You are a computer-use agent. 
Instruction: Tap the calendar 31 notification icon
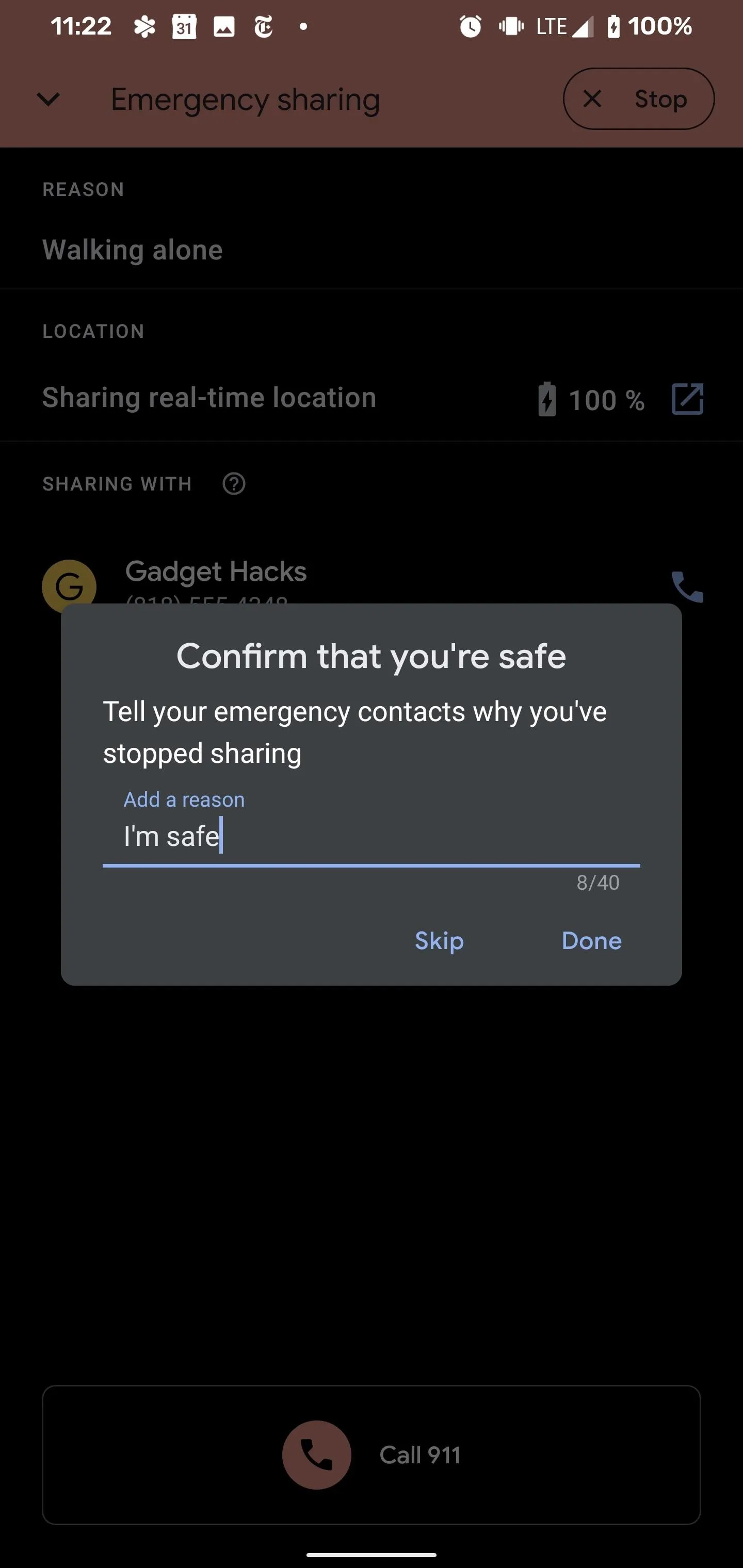(x=184, y=27)
